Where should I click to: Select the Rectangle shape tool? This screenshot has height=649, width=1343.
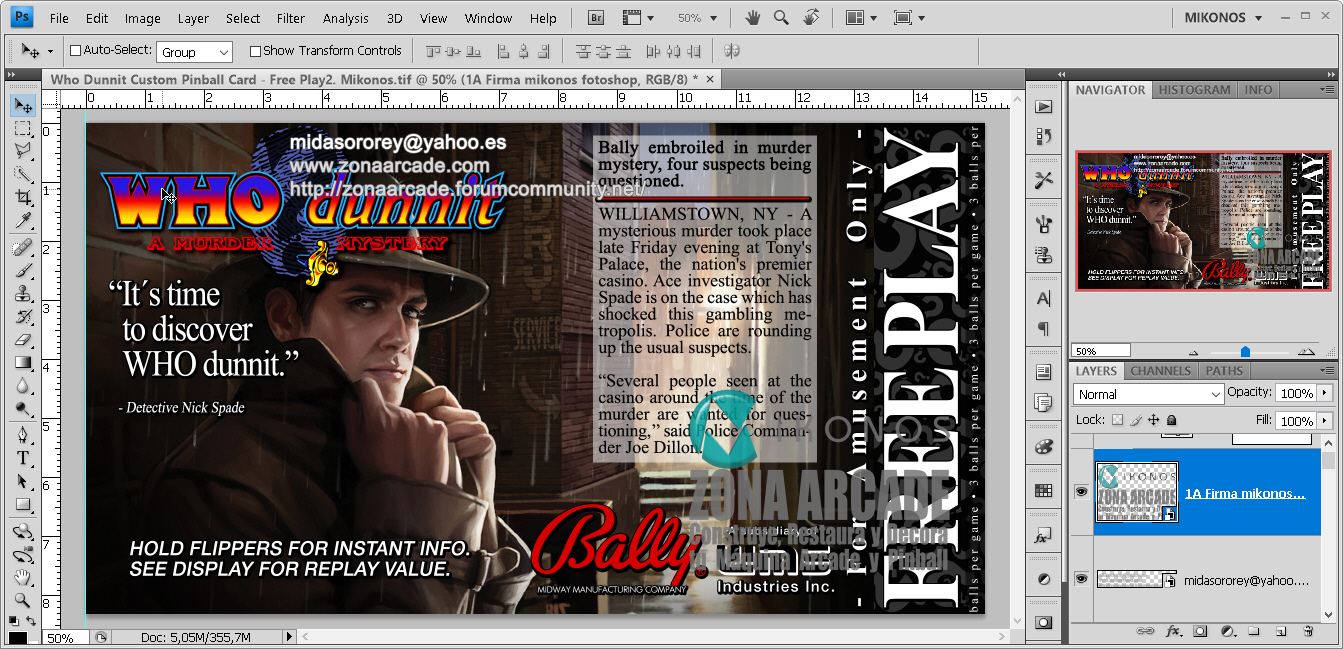coord(22,505)
